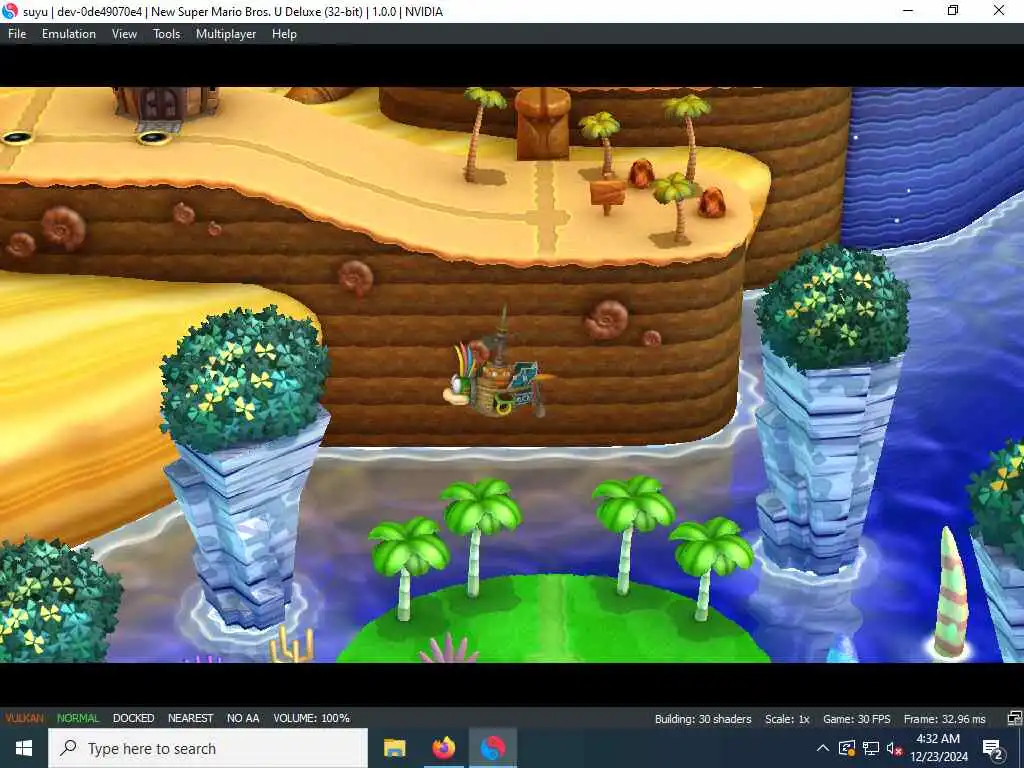The width and height of the screenshot is (1024, 768).
Task: Click the taskbar search box
Action: click(x=208, y=748)
